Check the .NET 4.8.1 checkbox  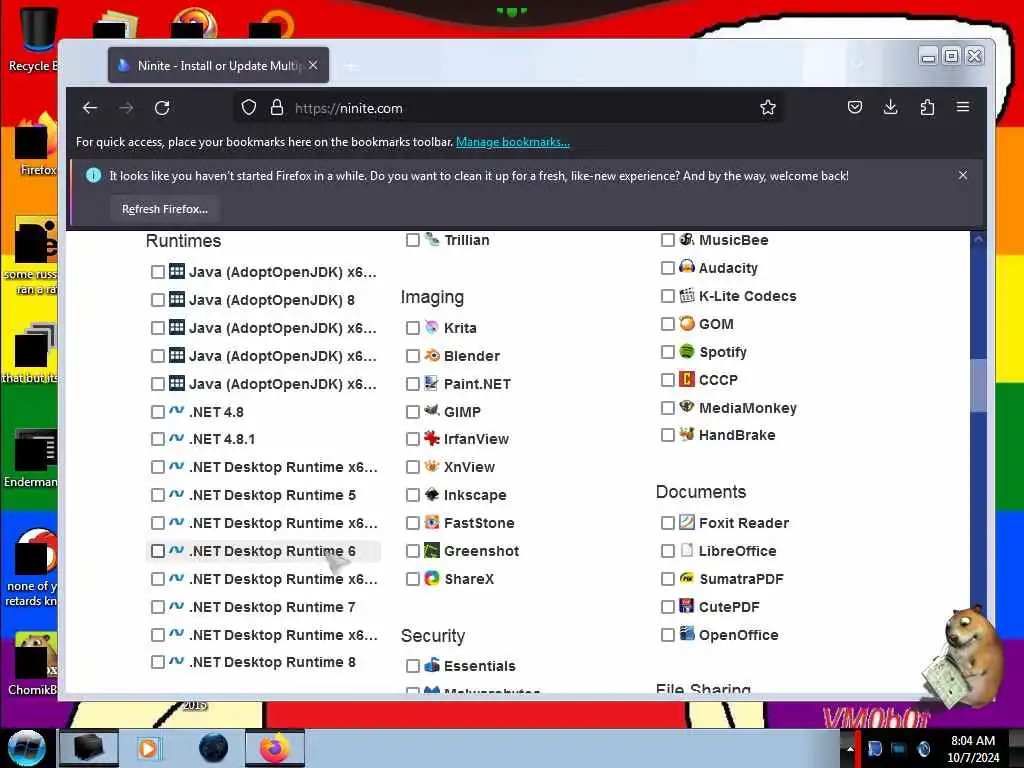[157, 439]
